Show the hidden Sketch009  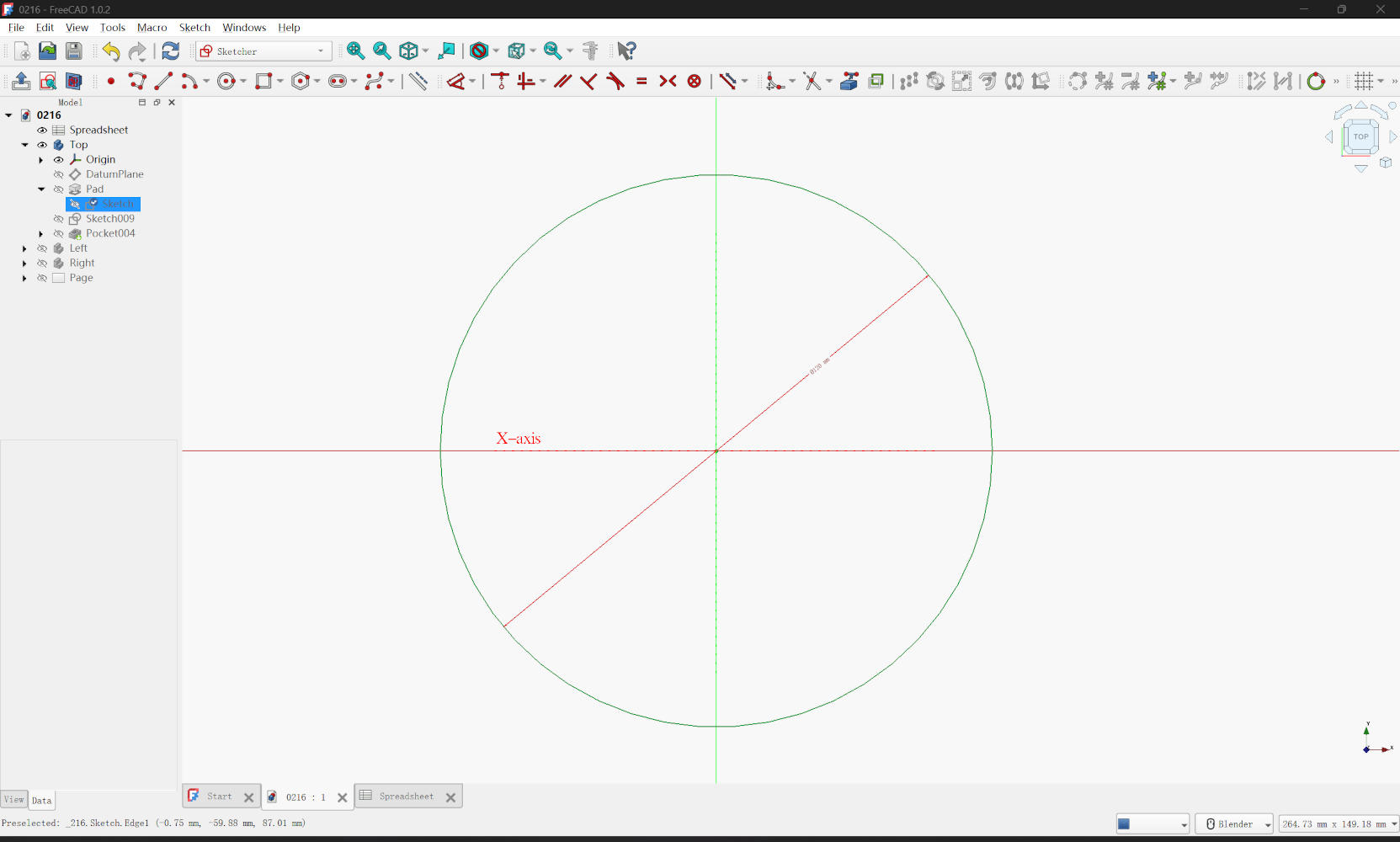coord(58,219)
